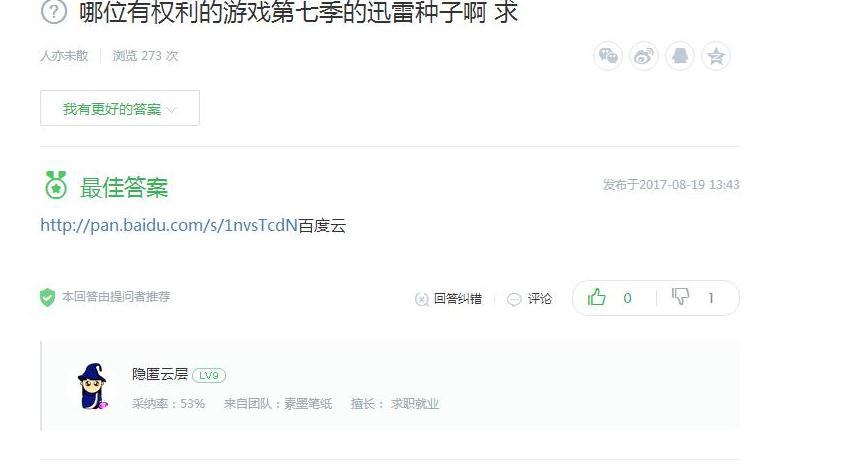Click the green verified shield icon
Screen dimensions: 858x467
coord(48,297)
